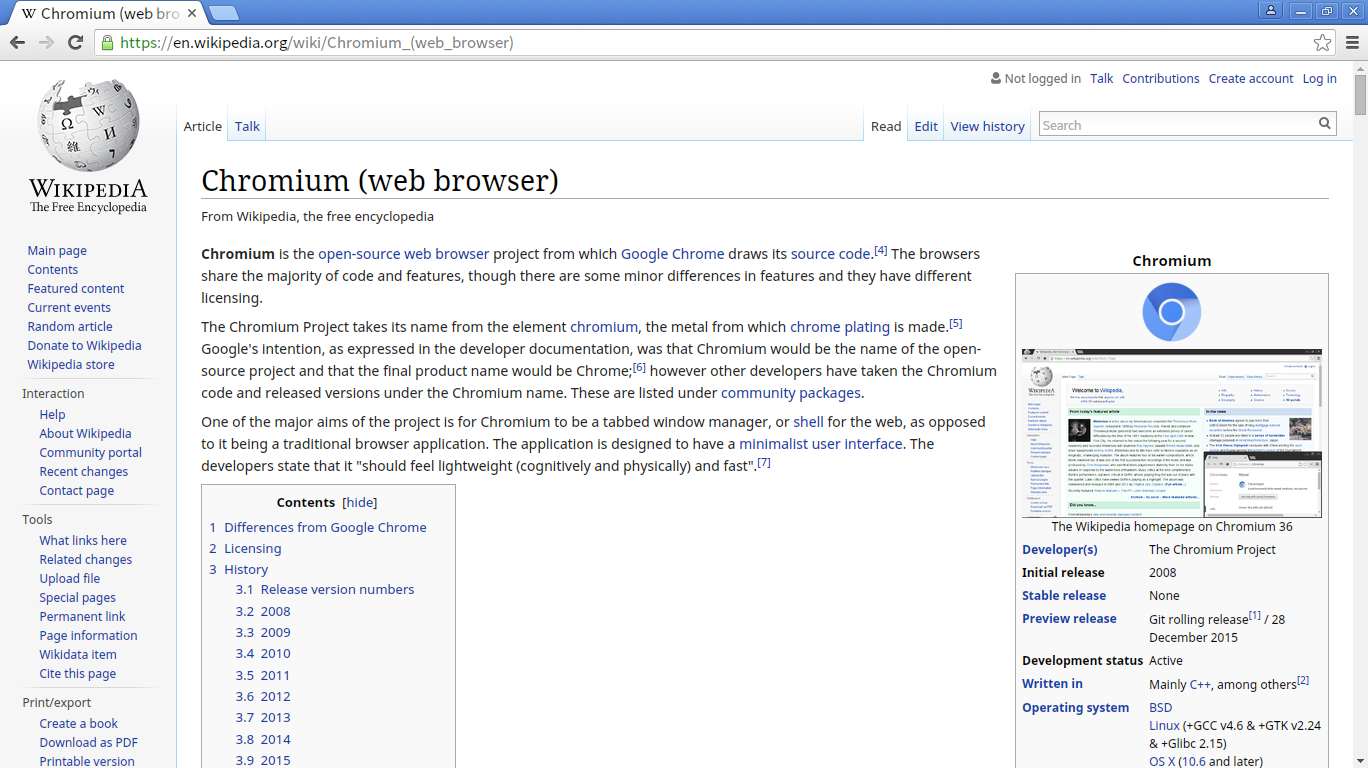Open Featured content in sidebar
Image resolution: width=1368 pixels, height=768 pixels.
(76, 289)
